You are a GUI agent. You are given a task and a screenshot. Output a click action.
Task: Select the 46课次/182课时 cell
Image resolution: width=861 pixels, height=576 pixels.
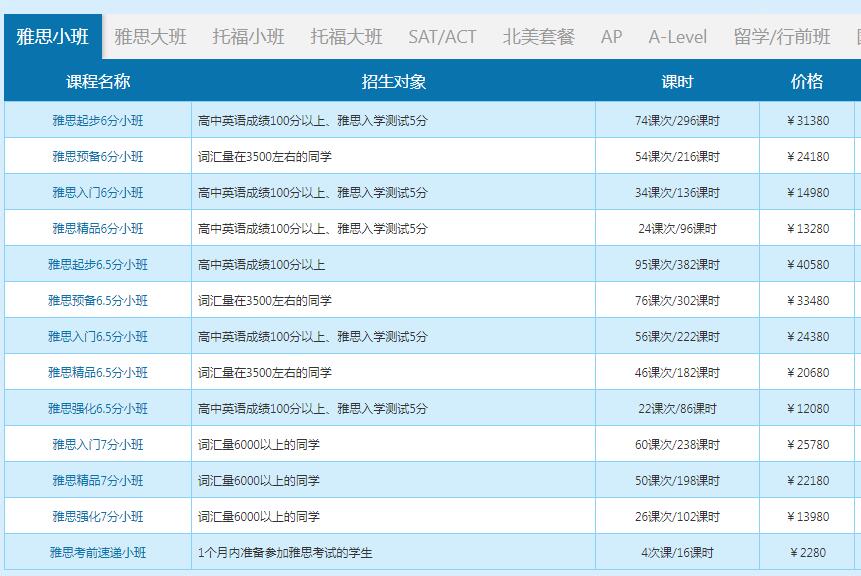[x=677, y=372]
